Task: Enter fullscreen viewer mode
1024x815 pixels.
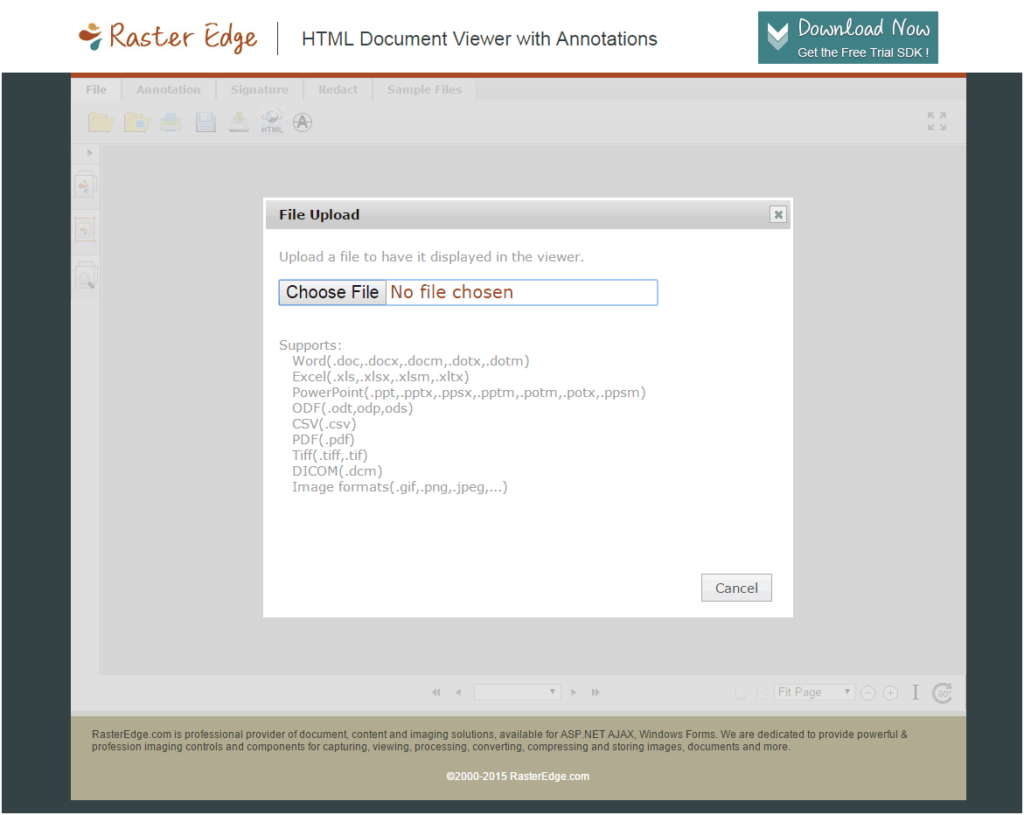Action: coord(936,121)
